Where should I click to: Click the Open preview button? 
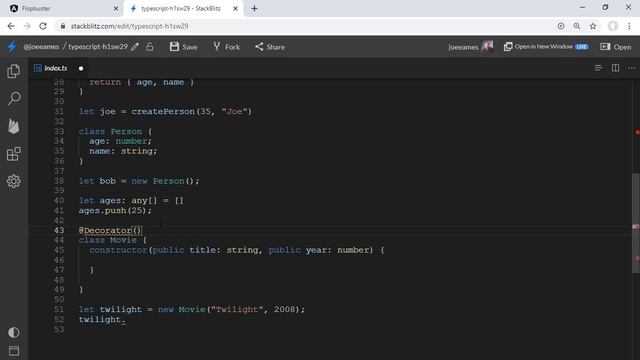coord(616,47)
